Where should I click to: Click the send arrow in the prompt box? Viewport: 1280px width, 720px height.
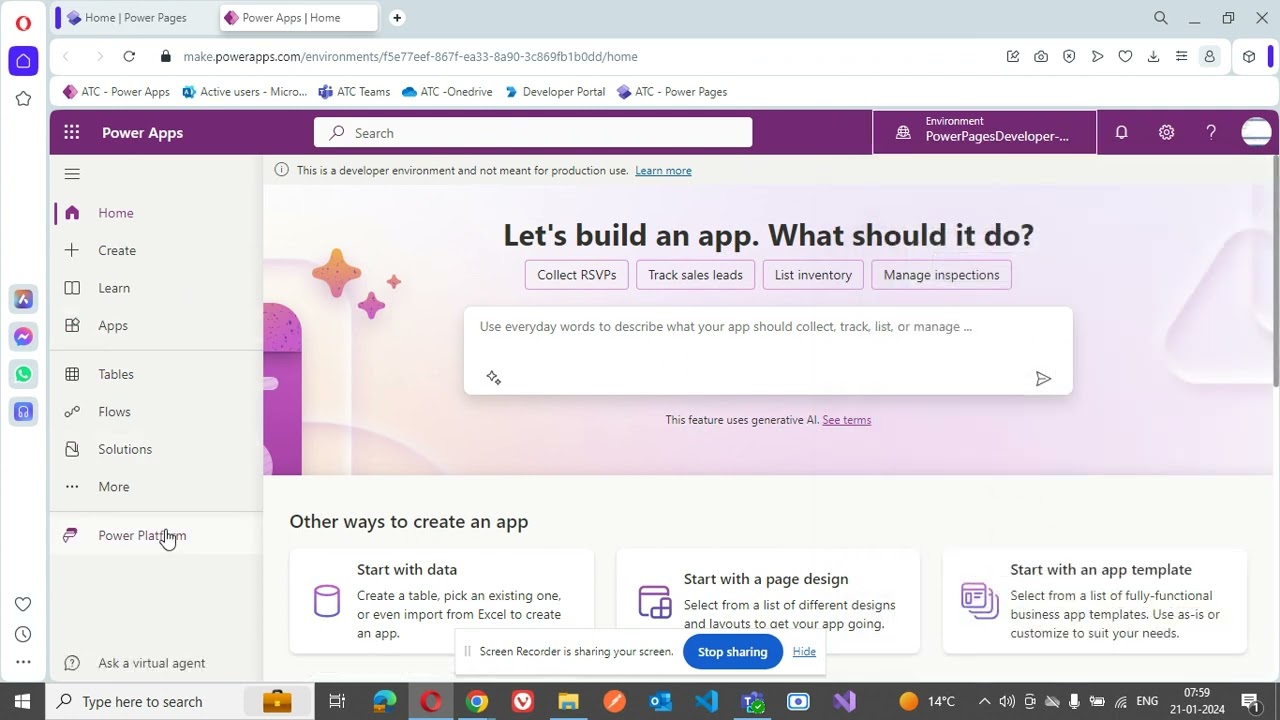pyautogui.click(x=1043, y=378)
